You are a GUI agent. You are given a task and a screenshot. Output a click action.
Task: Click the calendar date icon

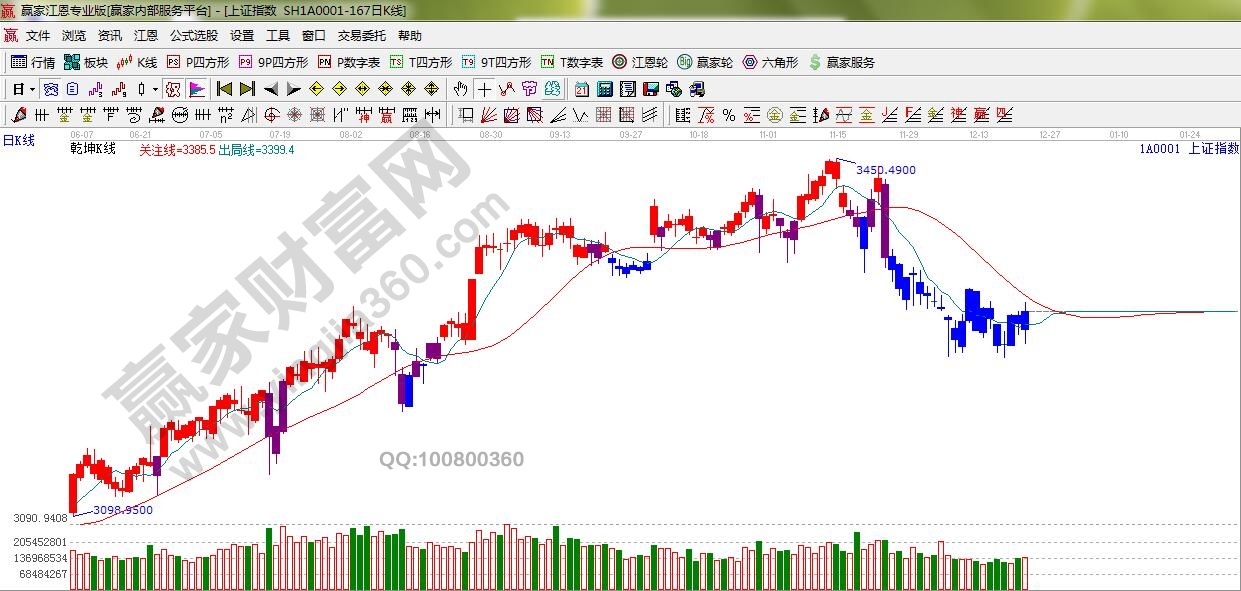click(581, 89)
